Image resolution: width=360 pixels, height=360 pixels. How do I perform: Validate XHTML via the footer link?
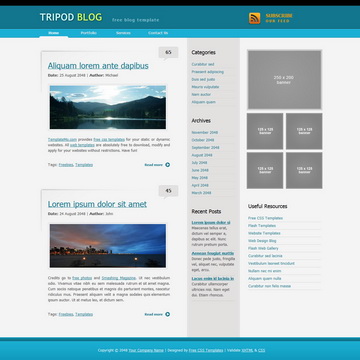pyautogui.click(x=247, y=350)
